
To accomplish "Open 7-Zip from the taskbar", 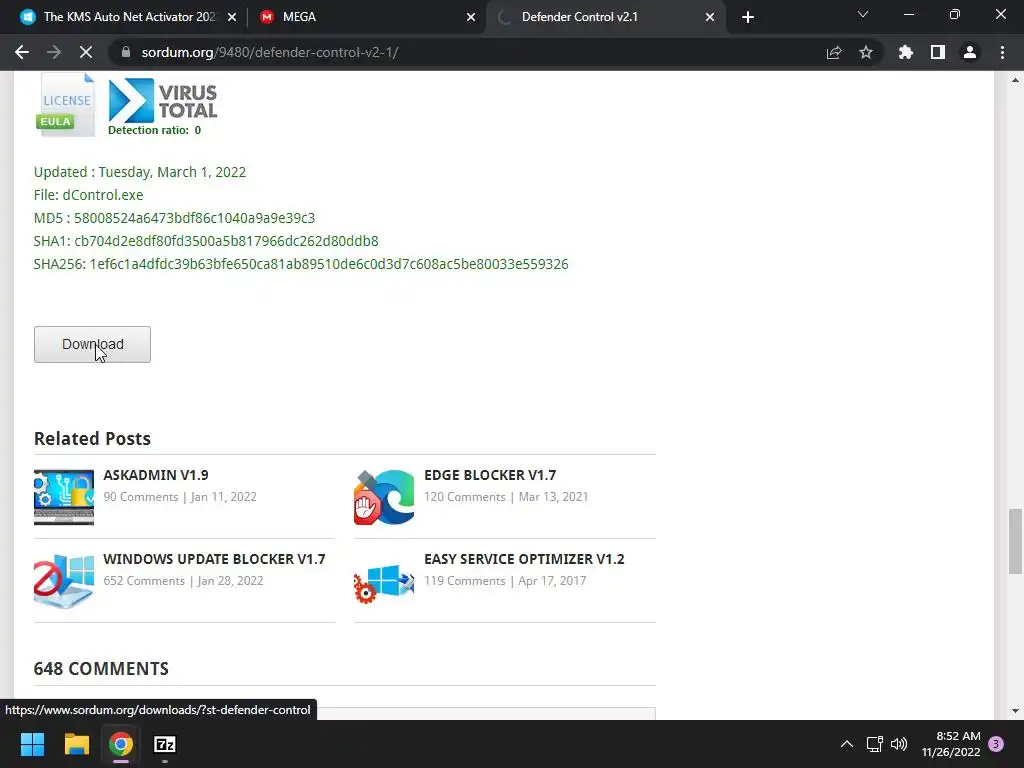I will pyautogui.click(x=165, y=744).
